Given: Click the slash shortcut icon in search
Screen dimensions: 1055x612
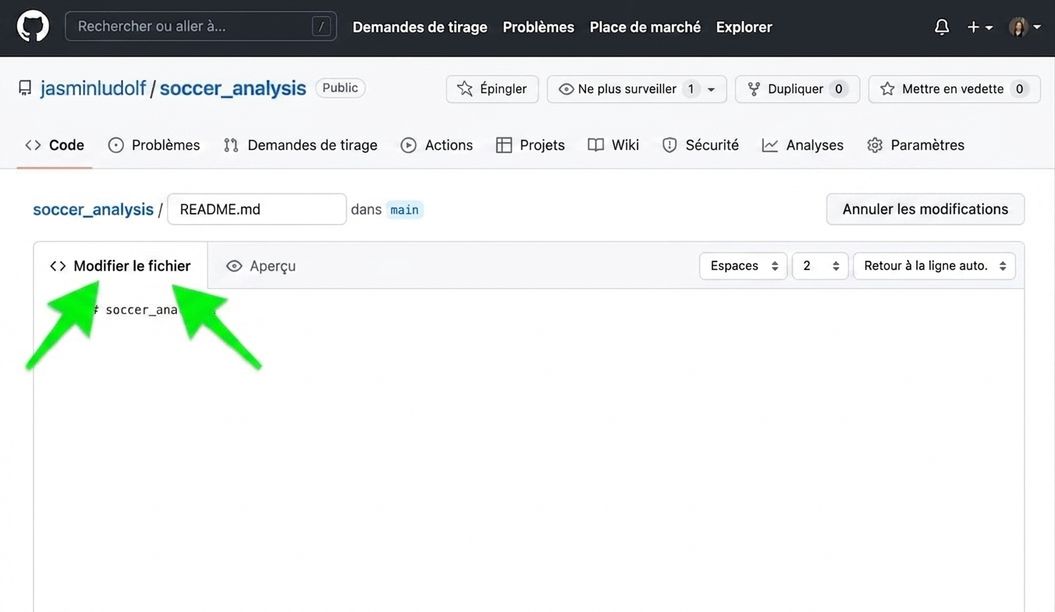Looking at the screenshot, I should point(321,27).
